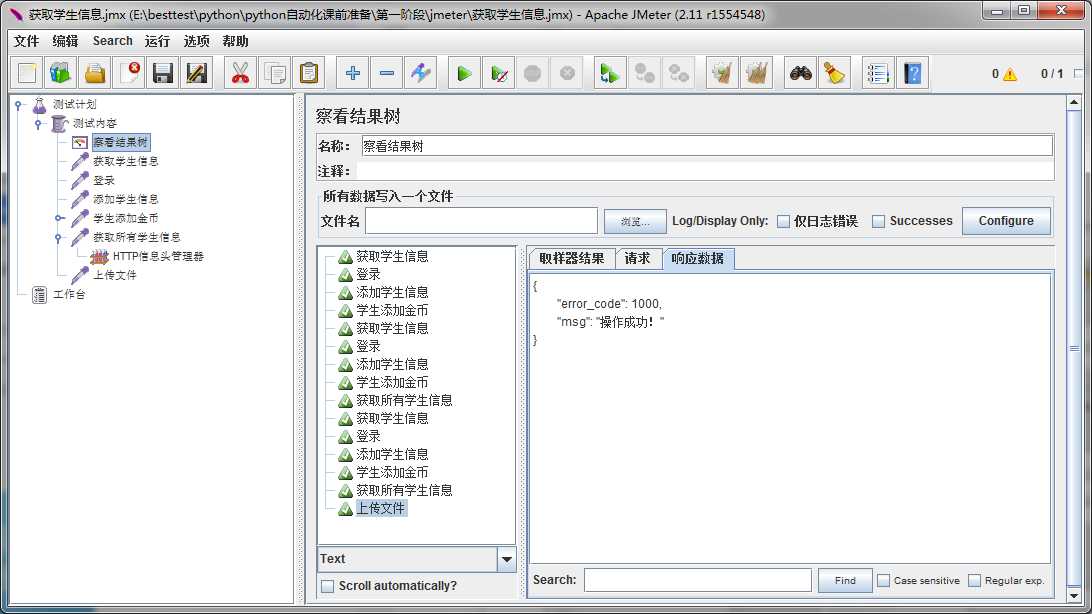This screenshot has height=614, width=1092.
Task: Click the Save As toolbar icon
Action: [x=197, y=73]
